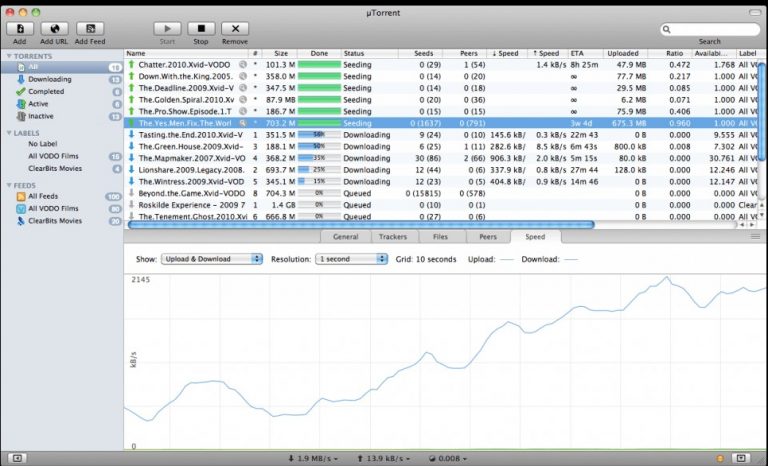Image resolution: width=768 pixels, height=466 pixels.
Task: Click search icon next to Chatter.2010 name
Action: [243, 65]
